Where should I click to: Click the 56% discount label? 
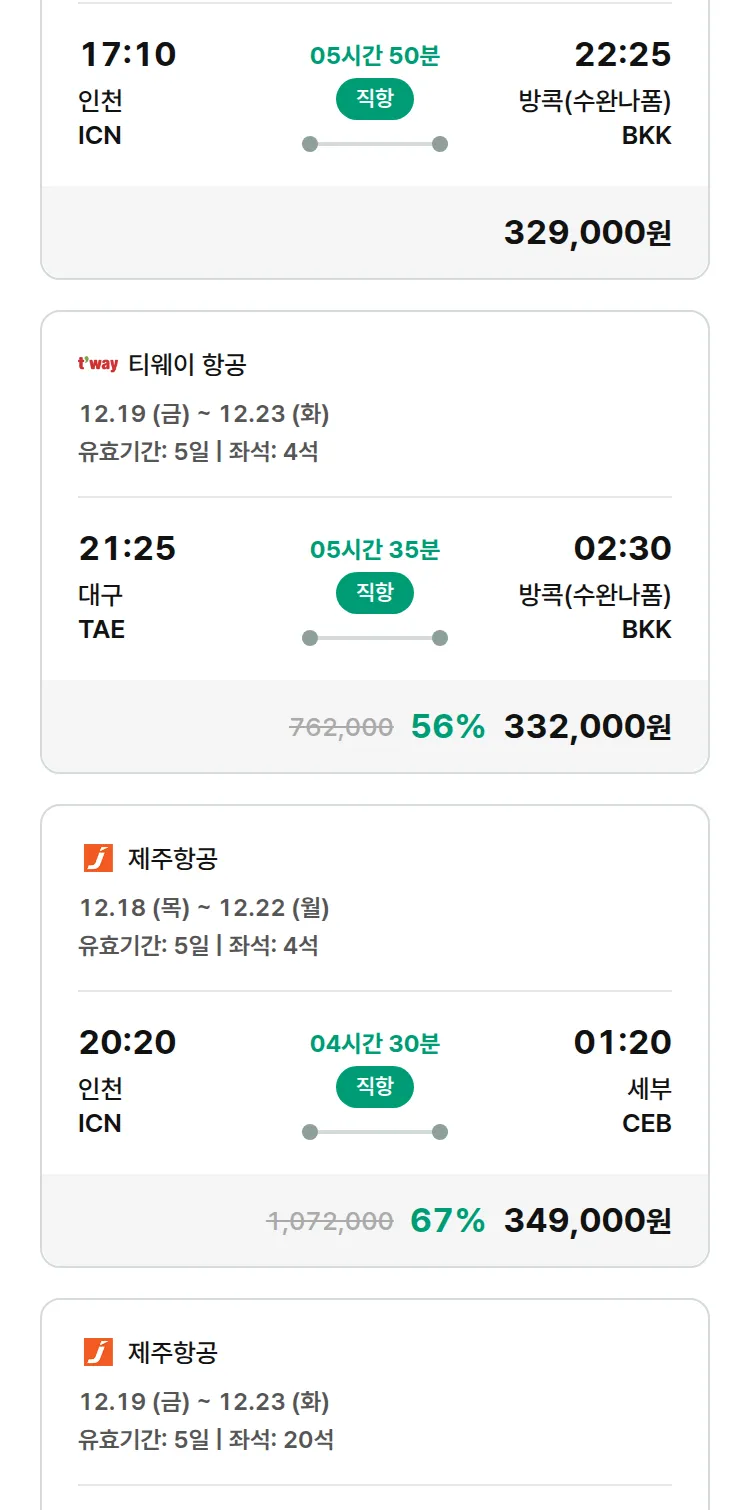pos(448,727)
